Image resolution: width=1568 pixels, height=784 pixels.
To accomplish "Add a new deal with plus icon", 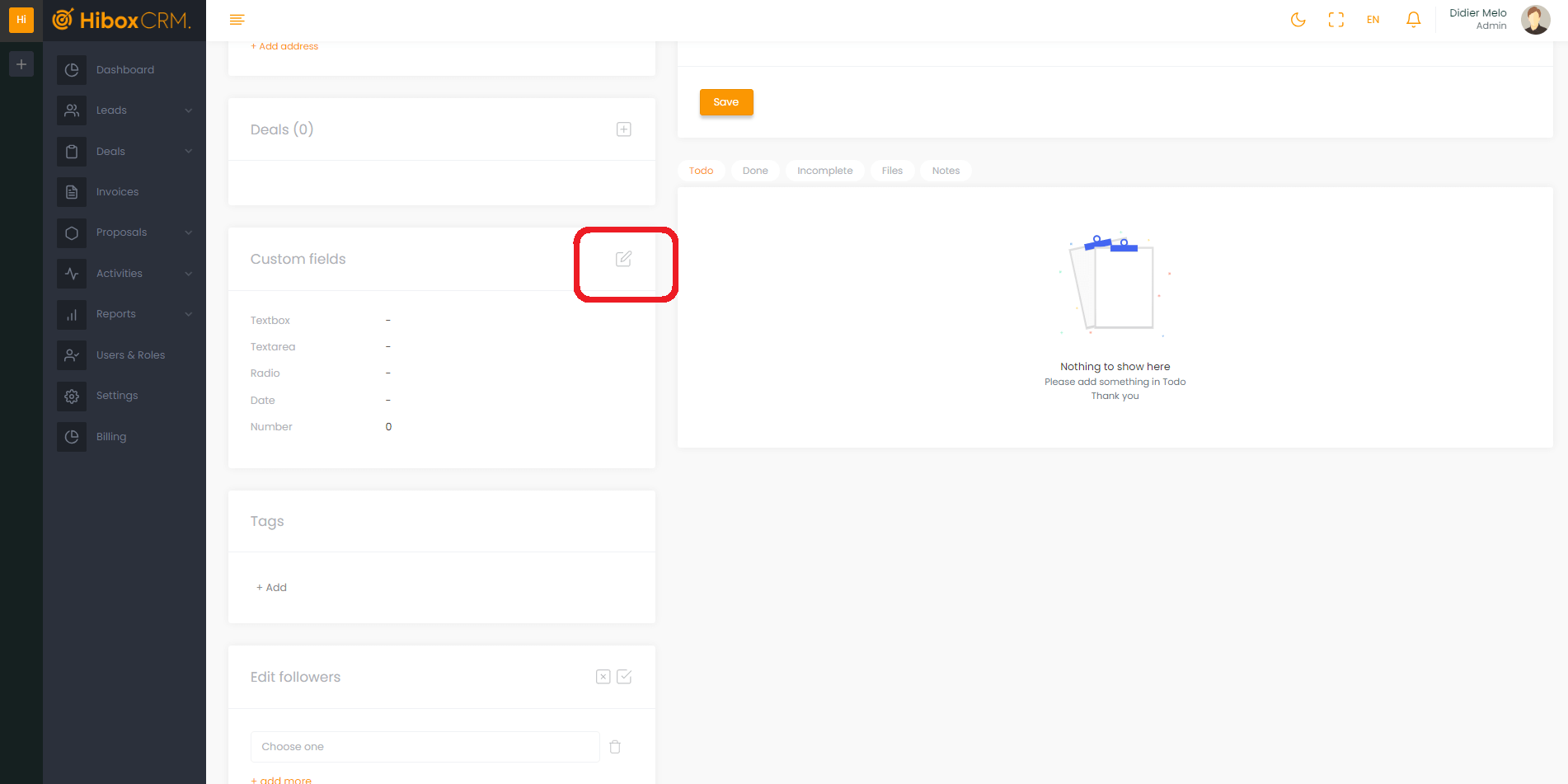I will (623, 129).
